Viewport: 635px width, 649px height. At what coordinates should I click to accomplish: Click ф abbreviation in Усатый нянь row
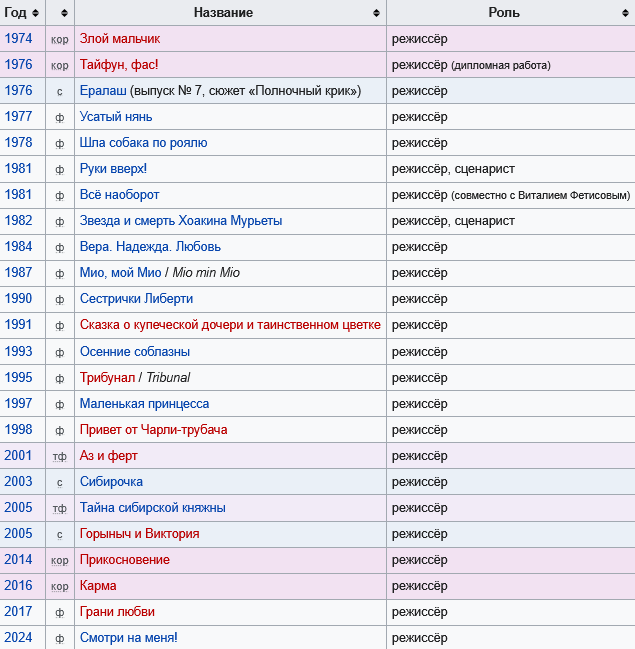[x=60, y=118]
